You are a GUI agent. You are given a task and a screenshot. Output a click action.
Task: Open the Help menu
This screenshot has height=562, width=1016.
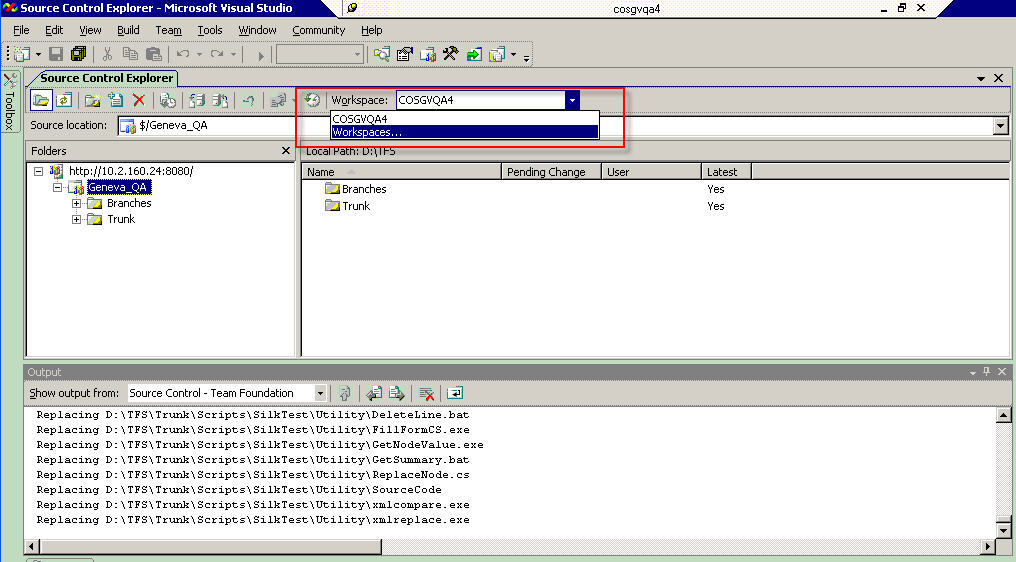point(372,30)
